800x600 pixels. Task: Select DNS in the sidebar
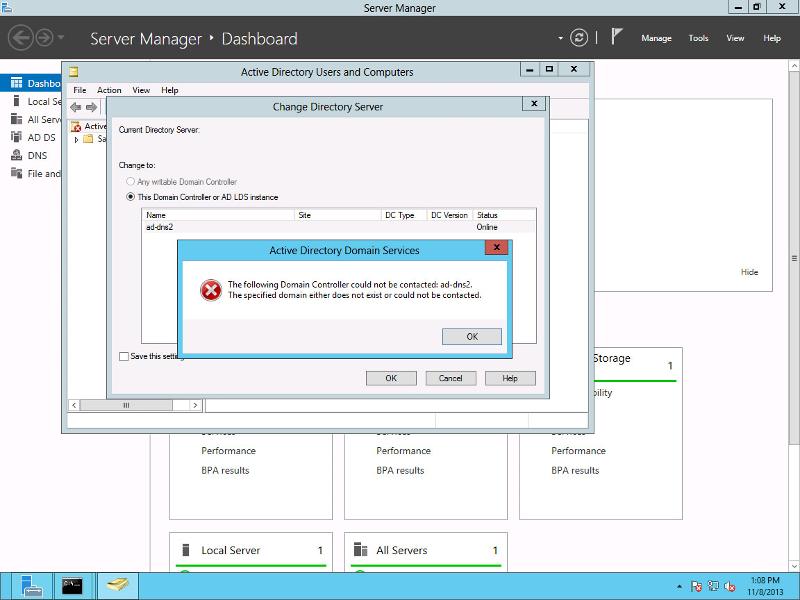tap(31, 156)
